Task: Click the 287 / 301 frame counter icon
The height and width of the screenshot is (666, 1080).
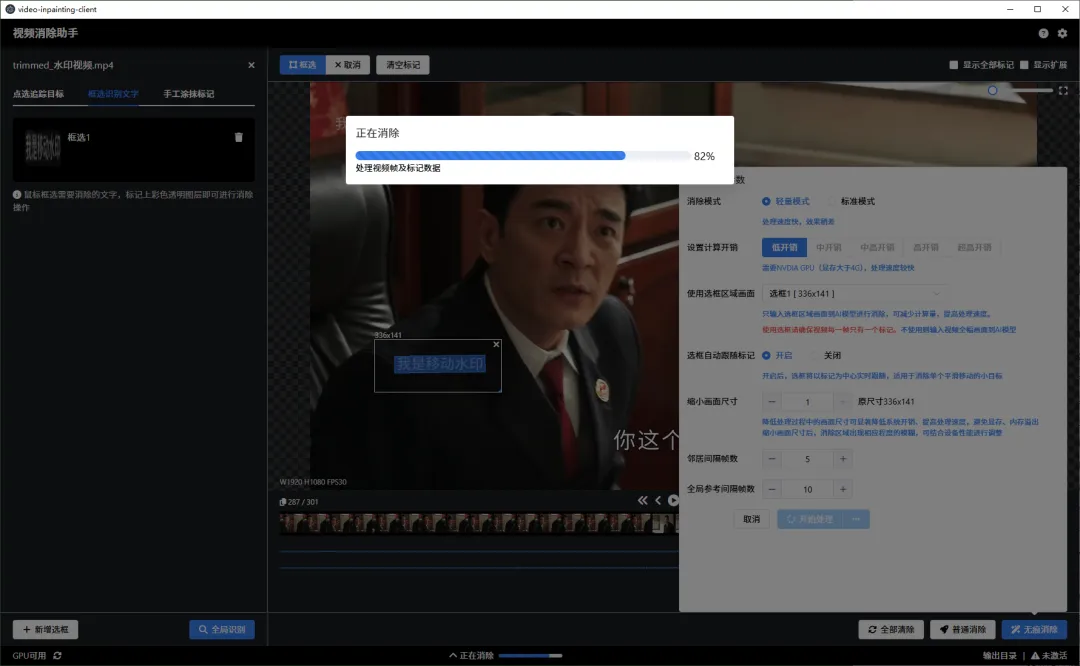Action: pyautogui.click(x=282, y=502)
